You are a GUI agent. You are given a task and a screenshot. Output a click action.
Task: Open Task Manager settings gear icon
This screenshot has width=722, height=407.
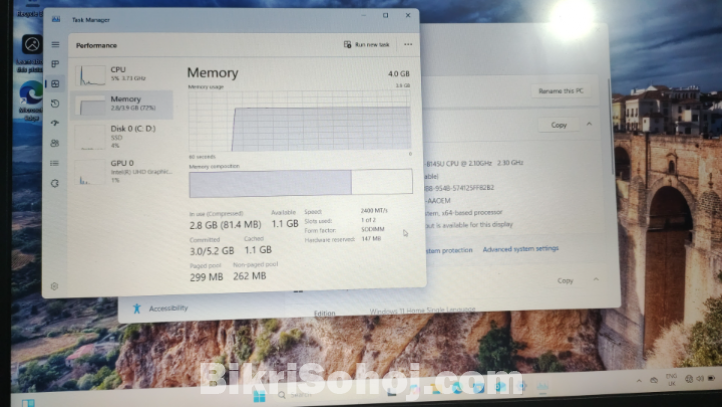tap(54, 286)
